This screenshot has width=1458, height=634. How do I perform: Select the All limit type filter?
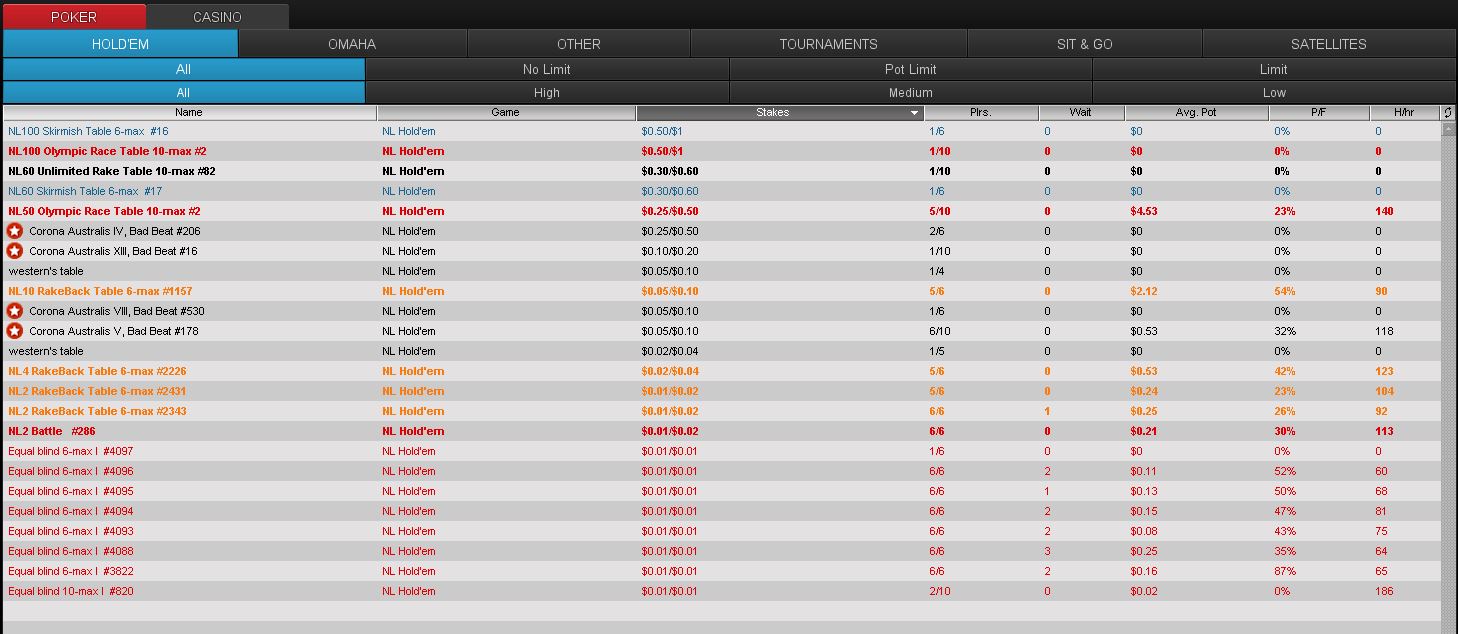pos(184,69)
